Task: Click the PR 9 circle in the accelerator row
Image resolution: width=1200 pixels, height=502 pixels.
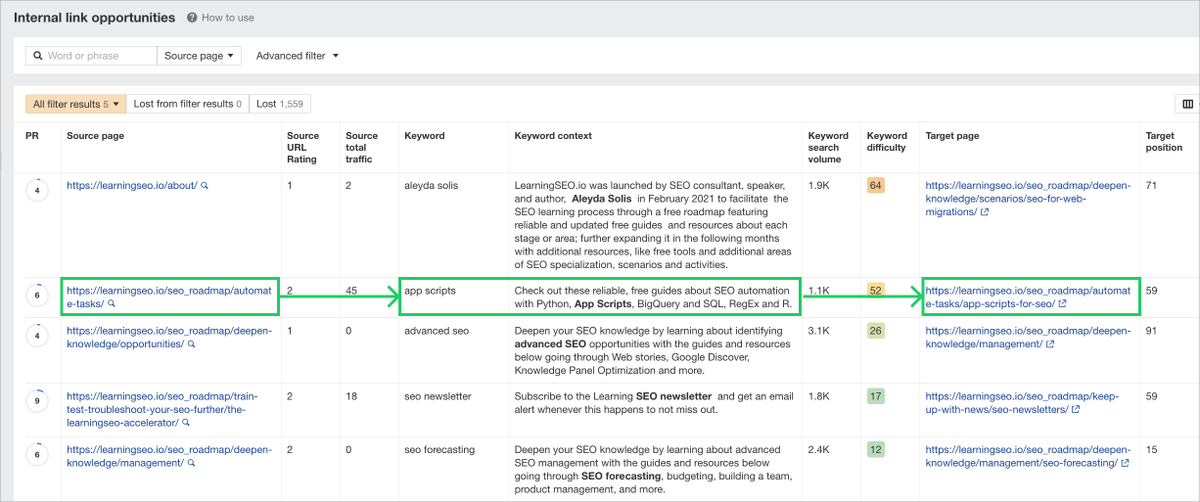Action: pos(37,401)
